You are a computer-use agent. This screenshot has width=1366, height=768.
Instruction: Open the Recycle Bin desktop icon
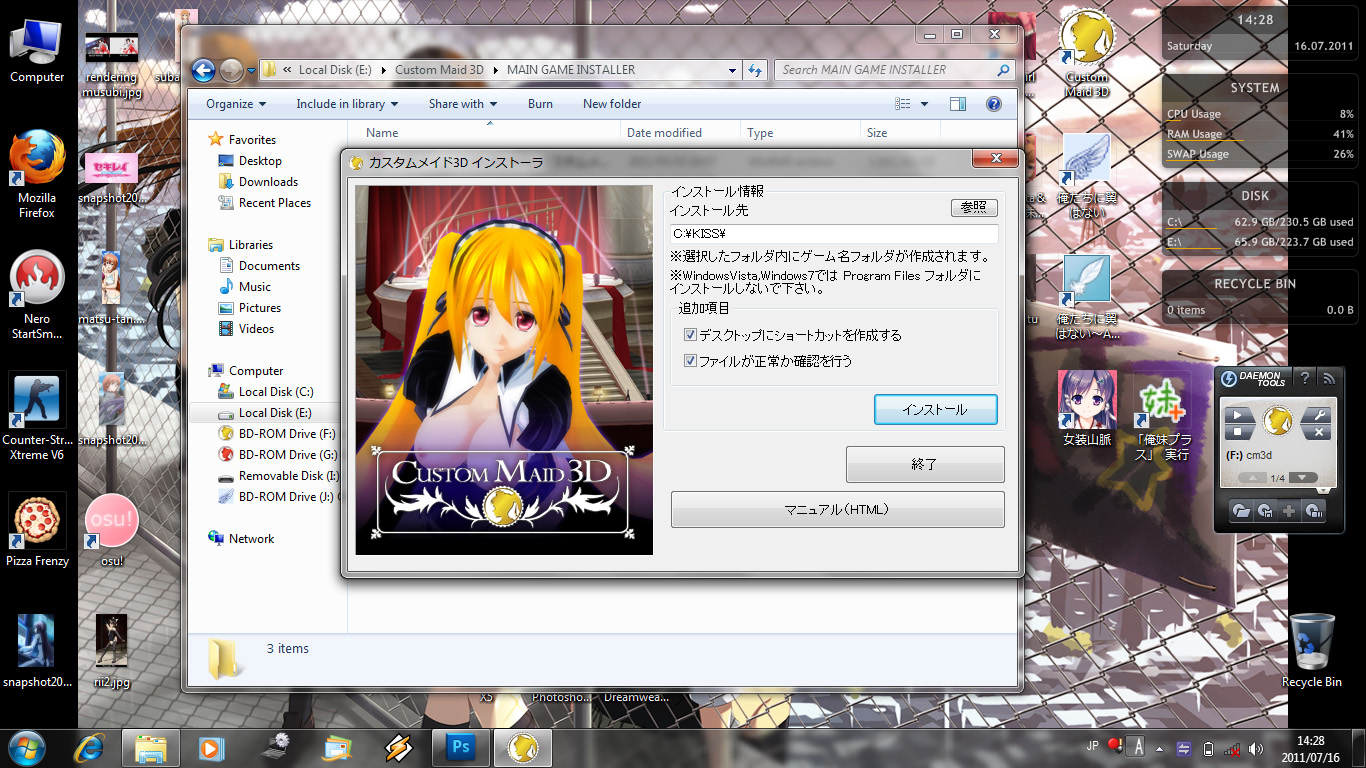(x=1311, y=651)
